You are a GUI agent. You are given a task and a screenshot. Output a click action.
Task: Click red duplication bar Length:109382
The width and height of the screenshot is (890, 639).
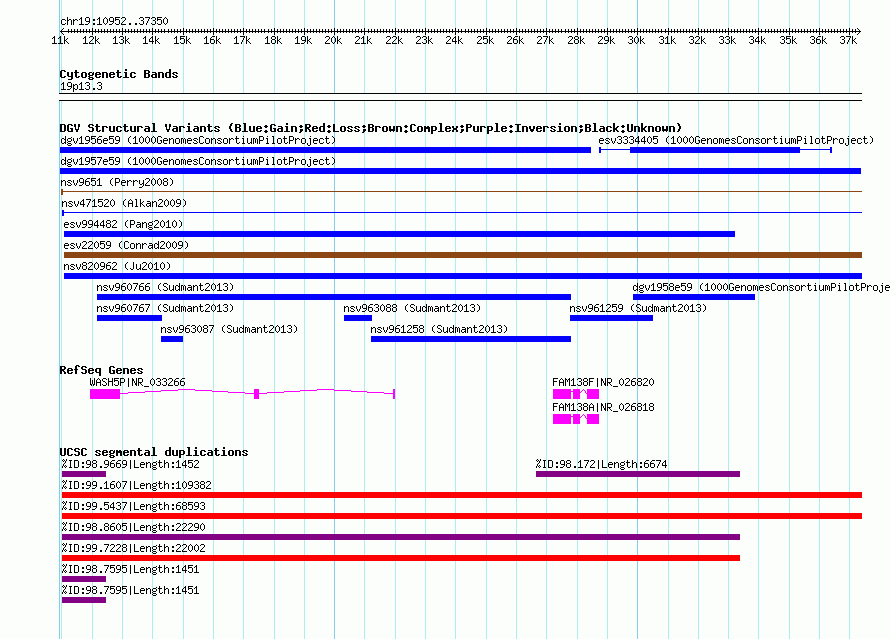[x=462, y=495]
